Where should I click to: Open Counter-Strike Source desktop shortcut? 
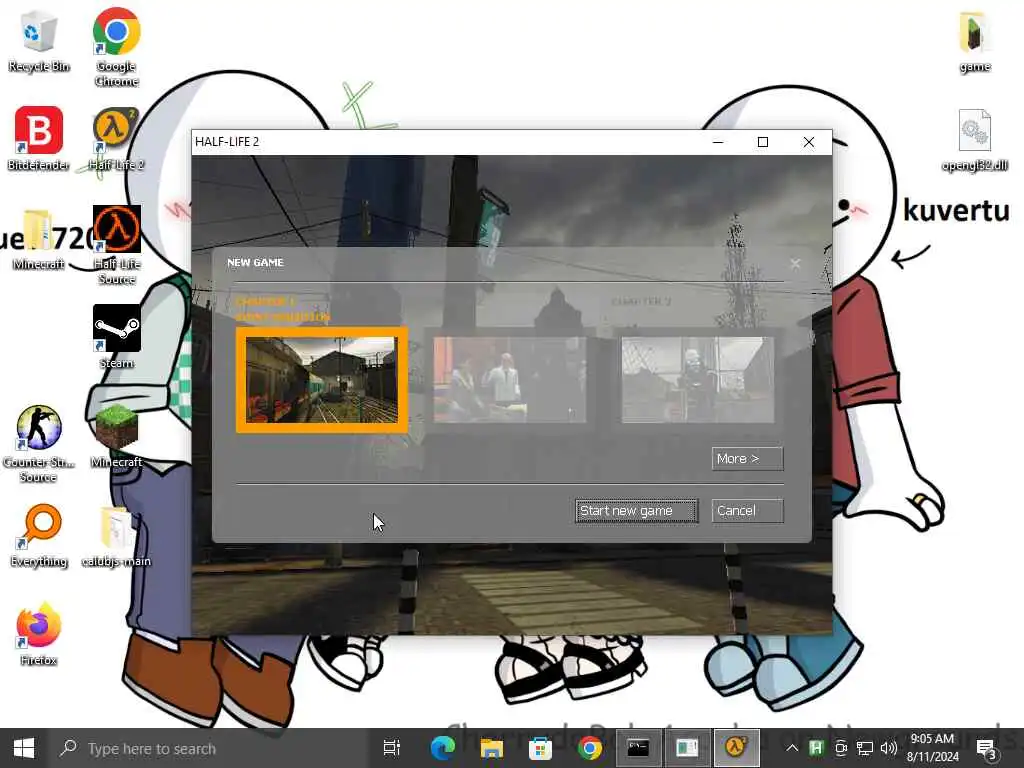pos(39,444)
